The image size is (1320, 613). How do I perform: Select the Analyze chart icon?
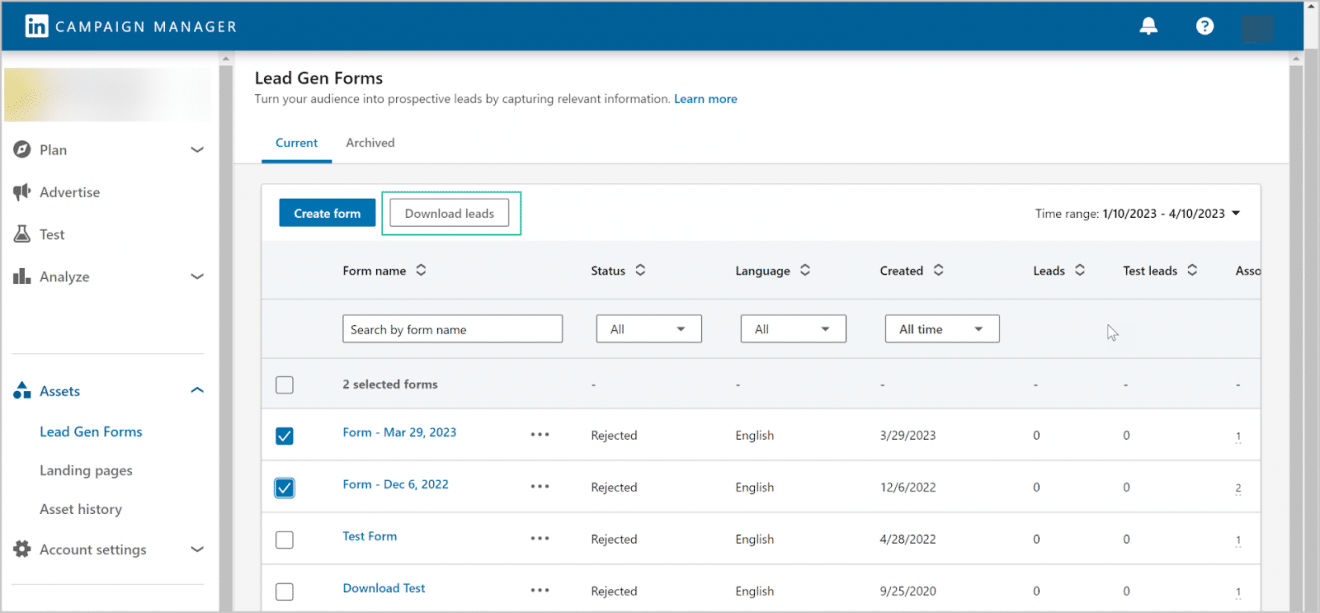coord(22,276)
